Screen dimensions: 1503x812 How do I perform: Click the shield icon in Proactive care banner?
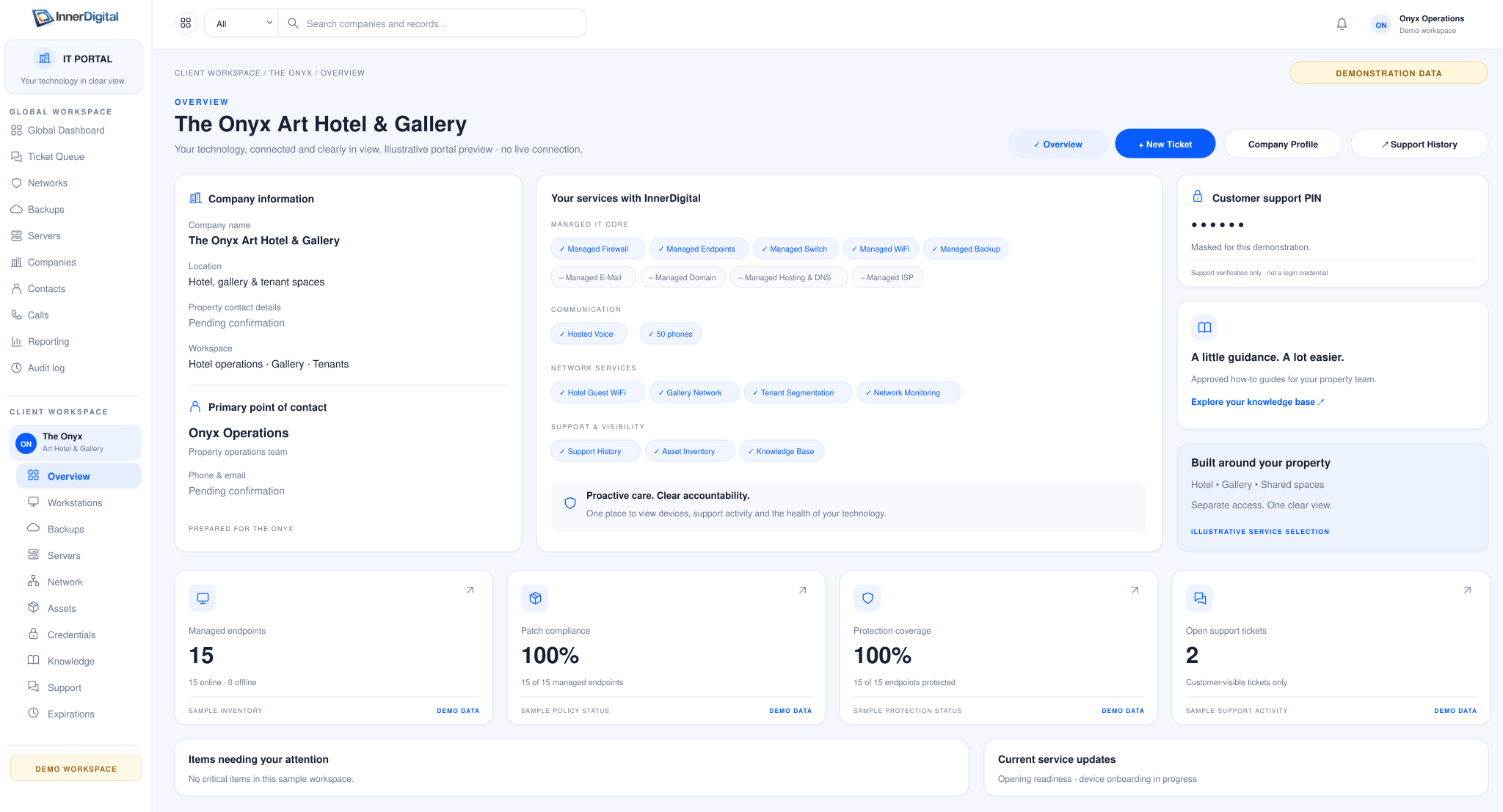click(570, 503)
